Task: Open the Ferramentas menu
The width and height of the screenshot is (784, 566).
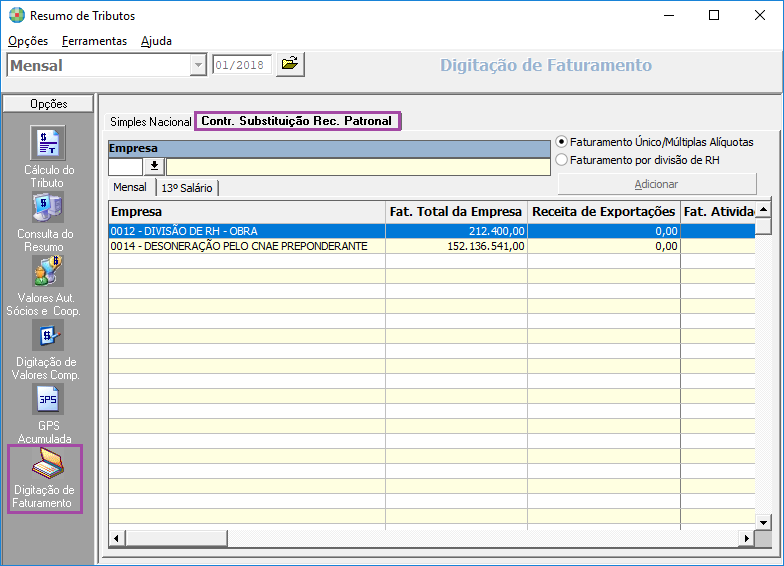Action: [x=94, y=41]
